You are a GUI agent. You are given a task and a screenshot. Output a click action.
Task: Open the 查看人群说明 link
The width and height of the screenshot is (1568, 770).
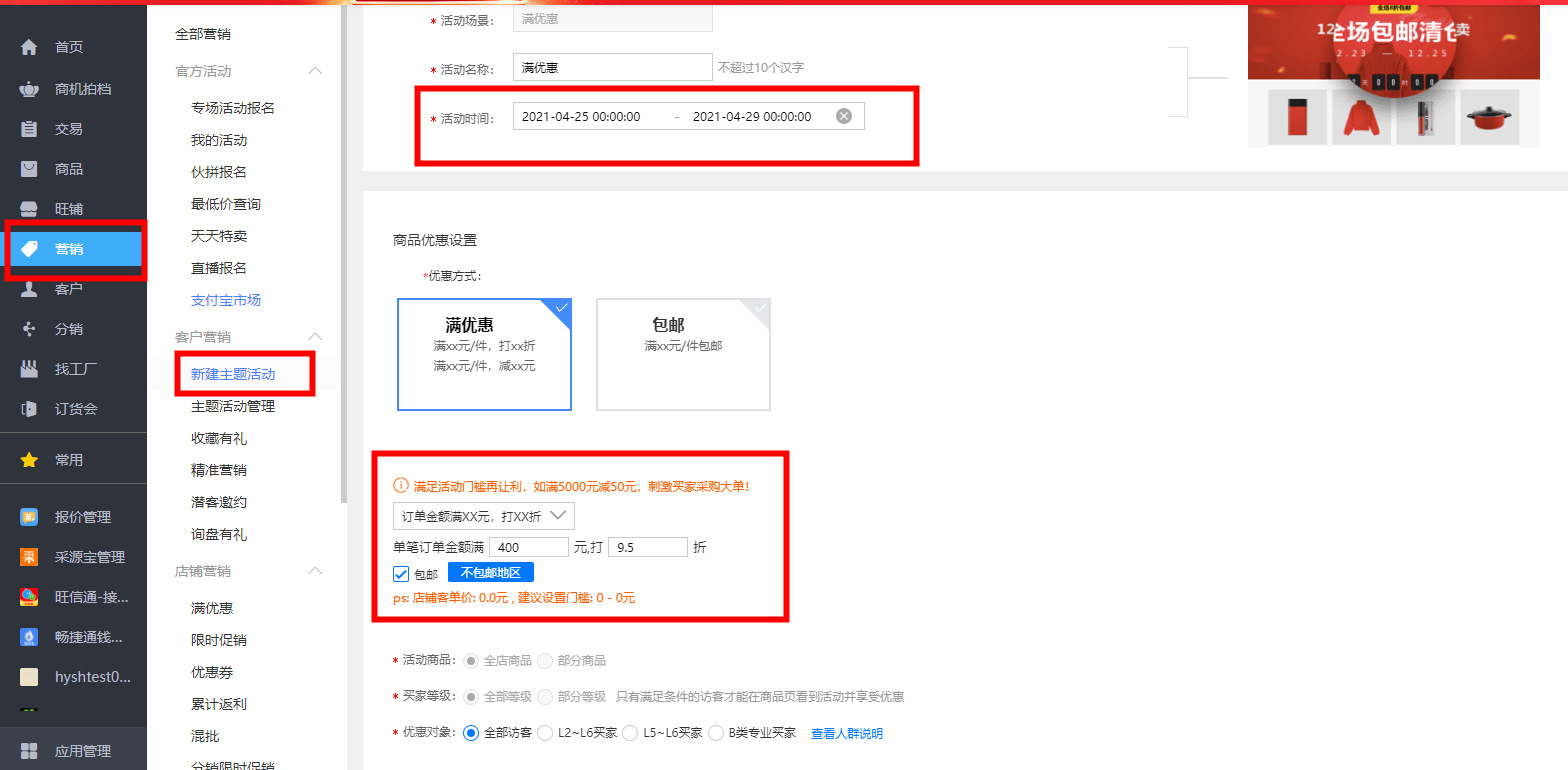(846, 733)
